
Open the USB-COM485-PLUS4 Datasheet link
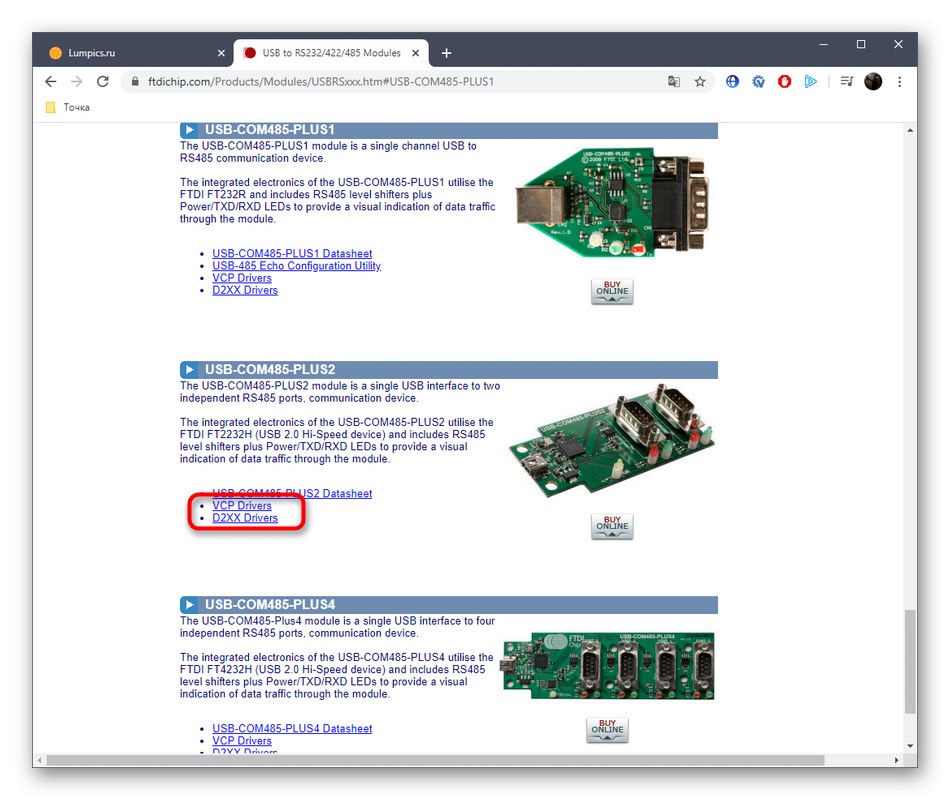click(292, 728)
